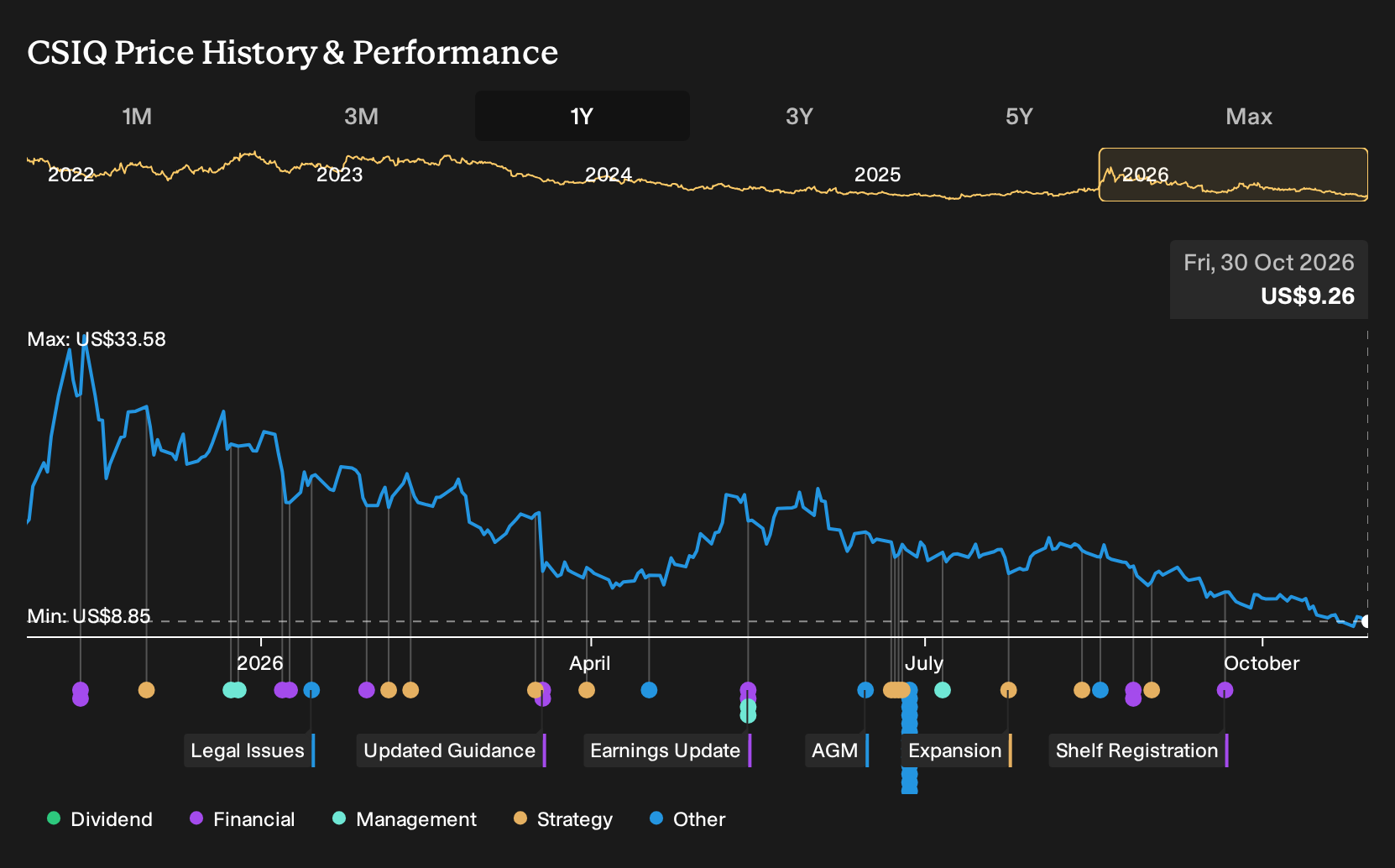Click the Earnings Update event label

click(x=667, y=750)
